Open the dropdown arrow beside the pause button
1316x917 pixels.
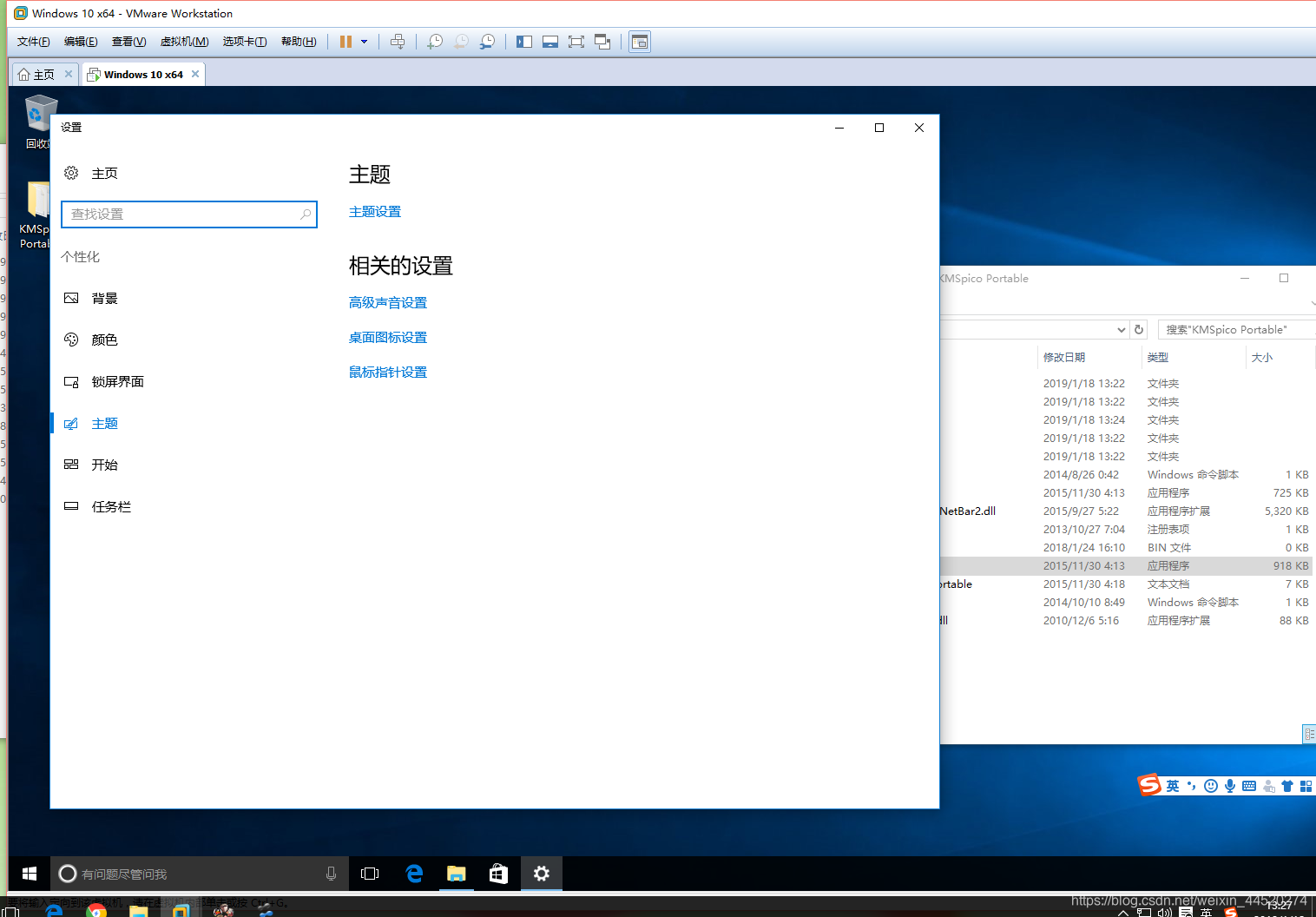click(x=364, y=42)
